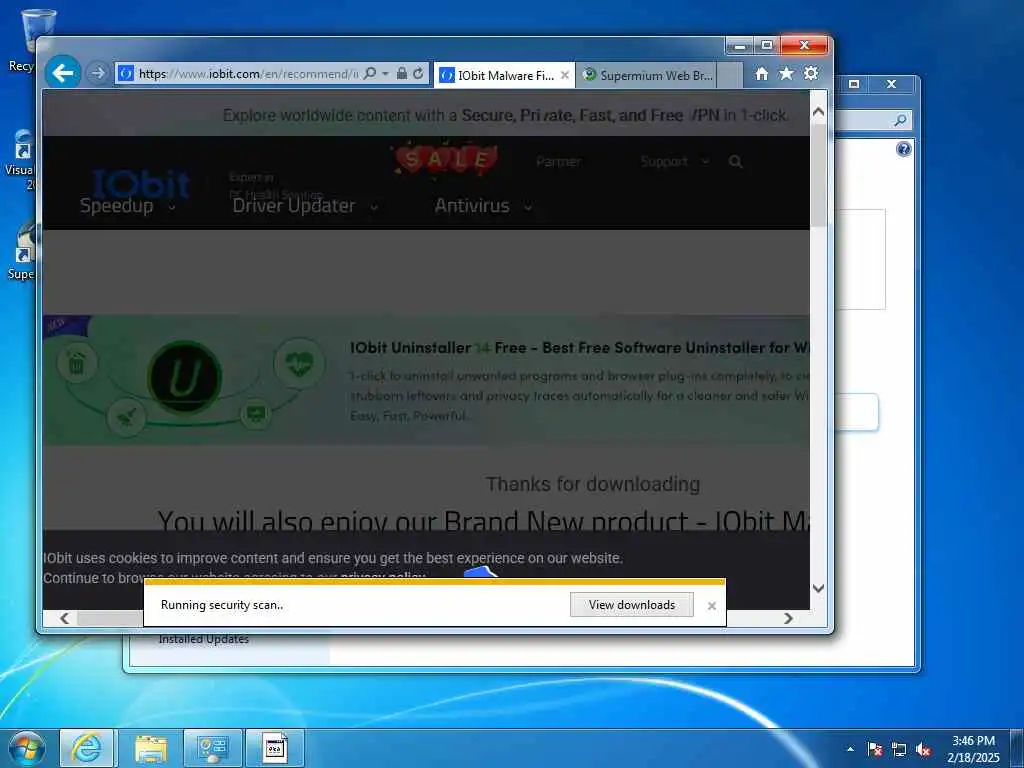This screenshot has height=768, width=1024.
Task: Expand the Driver Updater navigation menu
Action: (x=305, y=206)
